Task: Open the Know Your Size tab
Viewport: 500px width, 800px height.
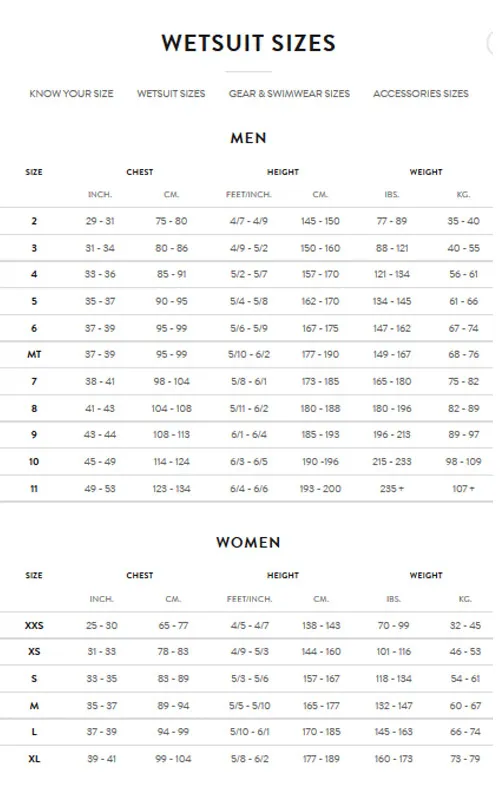Action: click(71, 94)
